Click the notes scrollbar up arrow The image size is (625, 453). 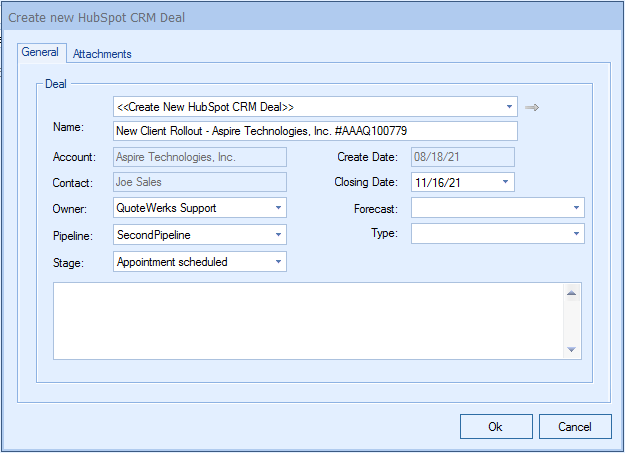click(x=572, y=293)
